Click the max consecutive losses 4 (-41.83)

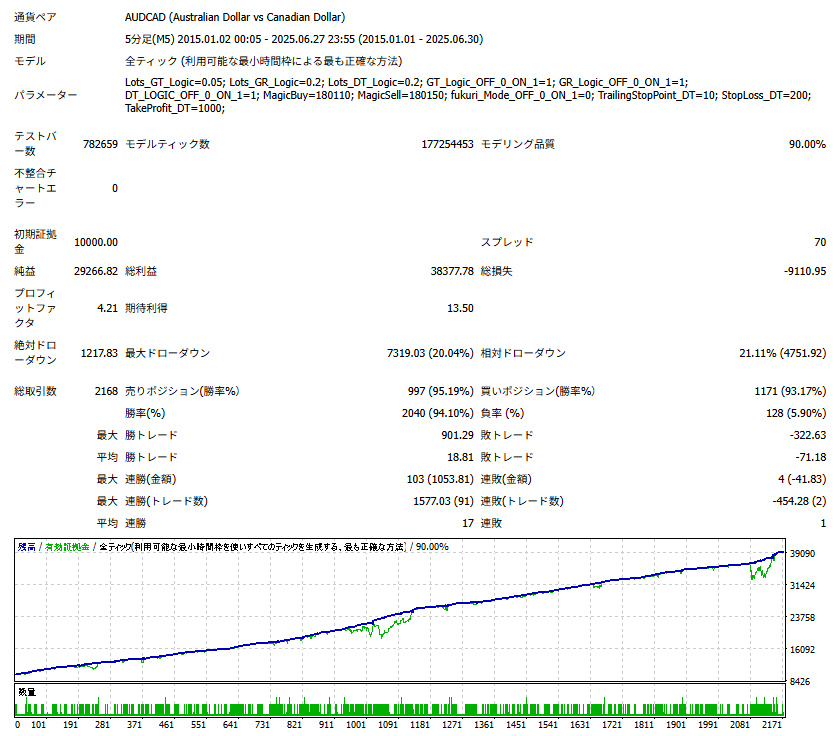[x=802, y=479]
